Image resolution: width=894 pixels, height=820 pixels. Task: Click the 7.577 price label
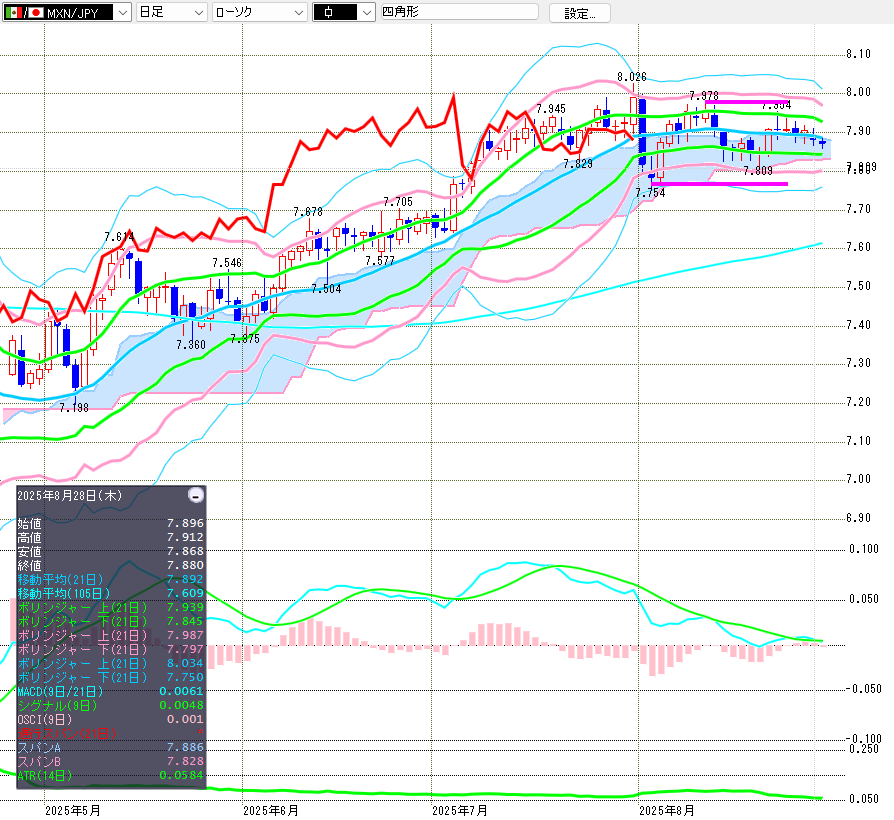pyautogui.click(x=380, y=261)
